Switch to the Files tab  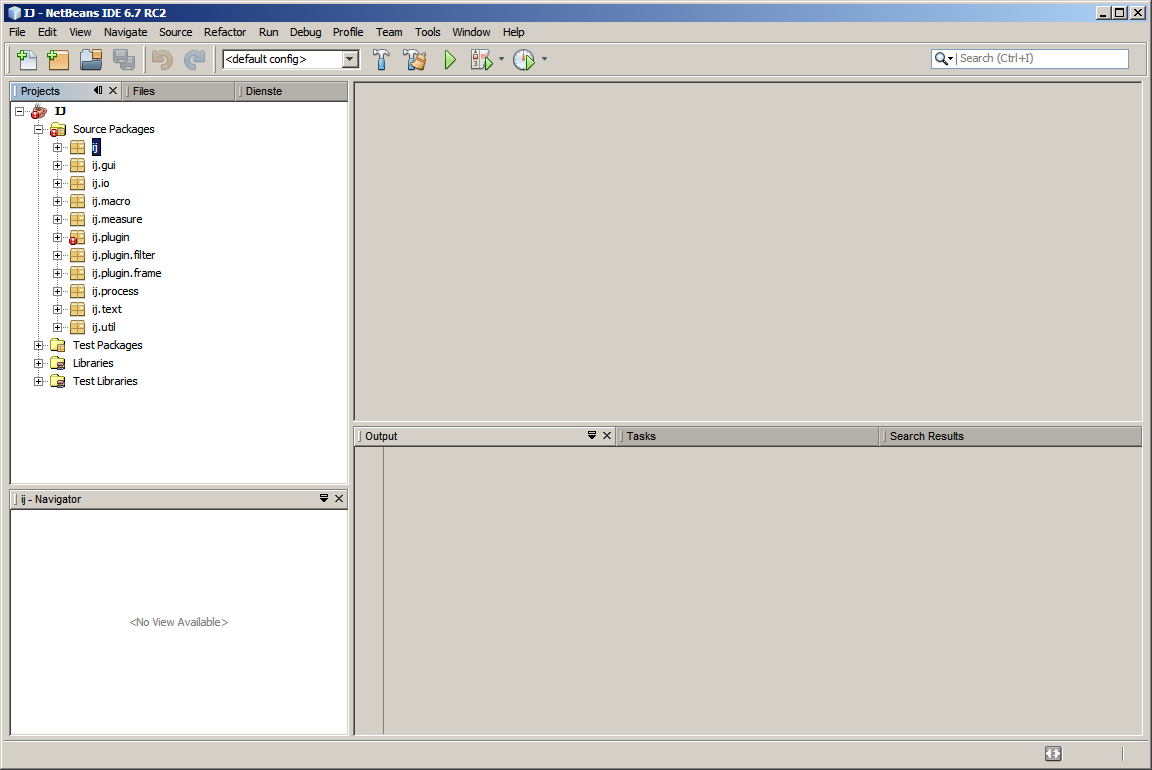tap(144, 91)
